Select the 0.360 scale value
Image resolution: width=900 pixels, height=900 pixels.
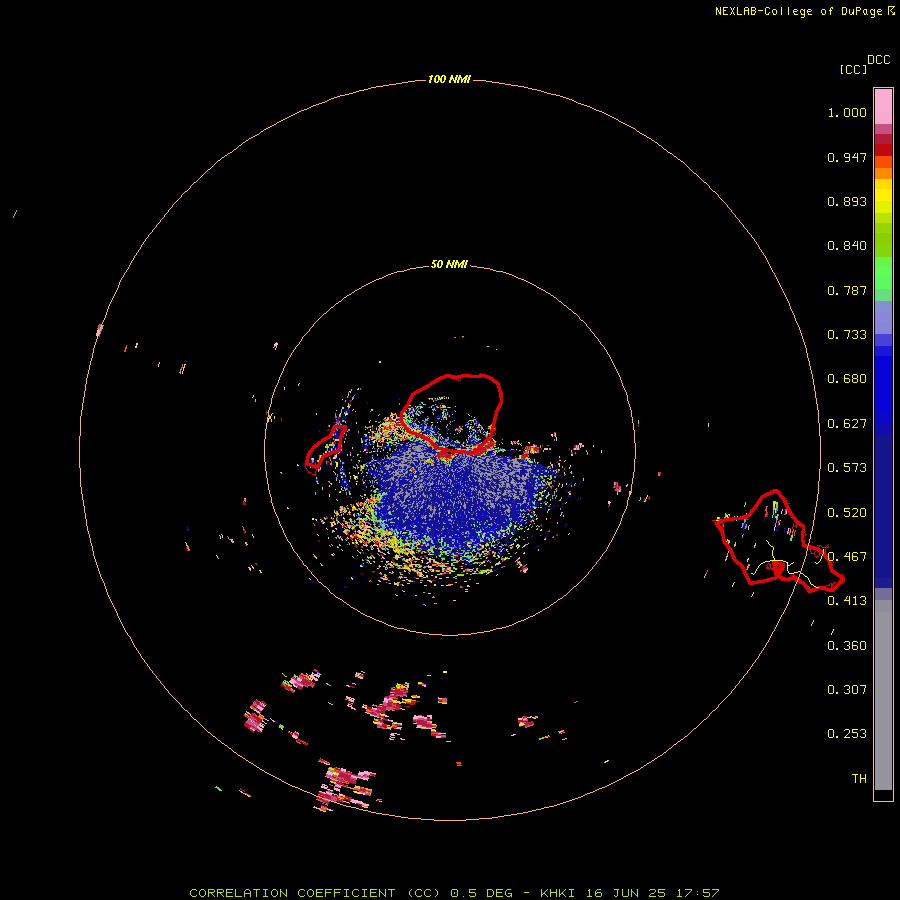tap(847, 646)
